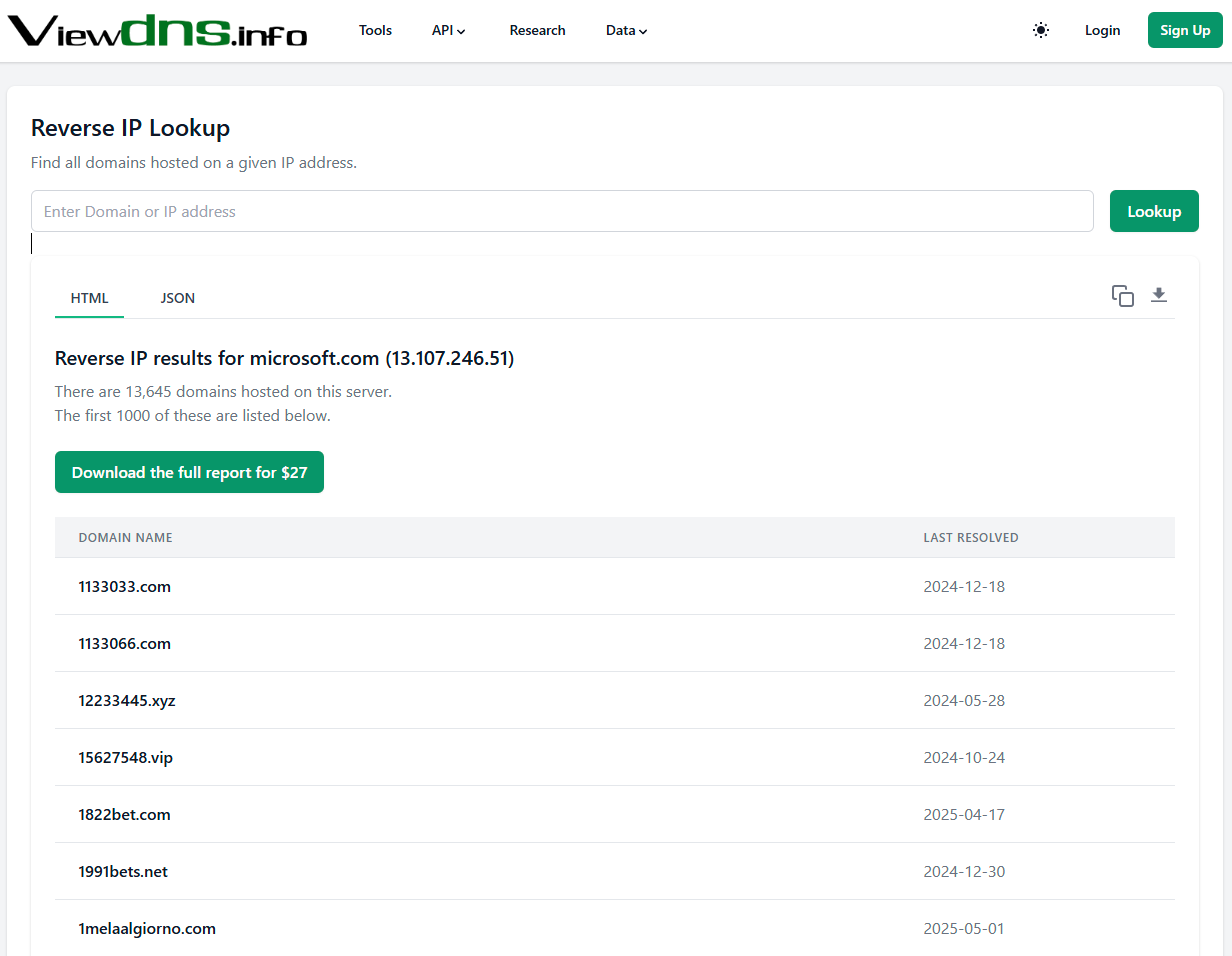Download the results file
1232x956 pixels.
pos(1158,295)
